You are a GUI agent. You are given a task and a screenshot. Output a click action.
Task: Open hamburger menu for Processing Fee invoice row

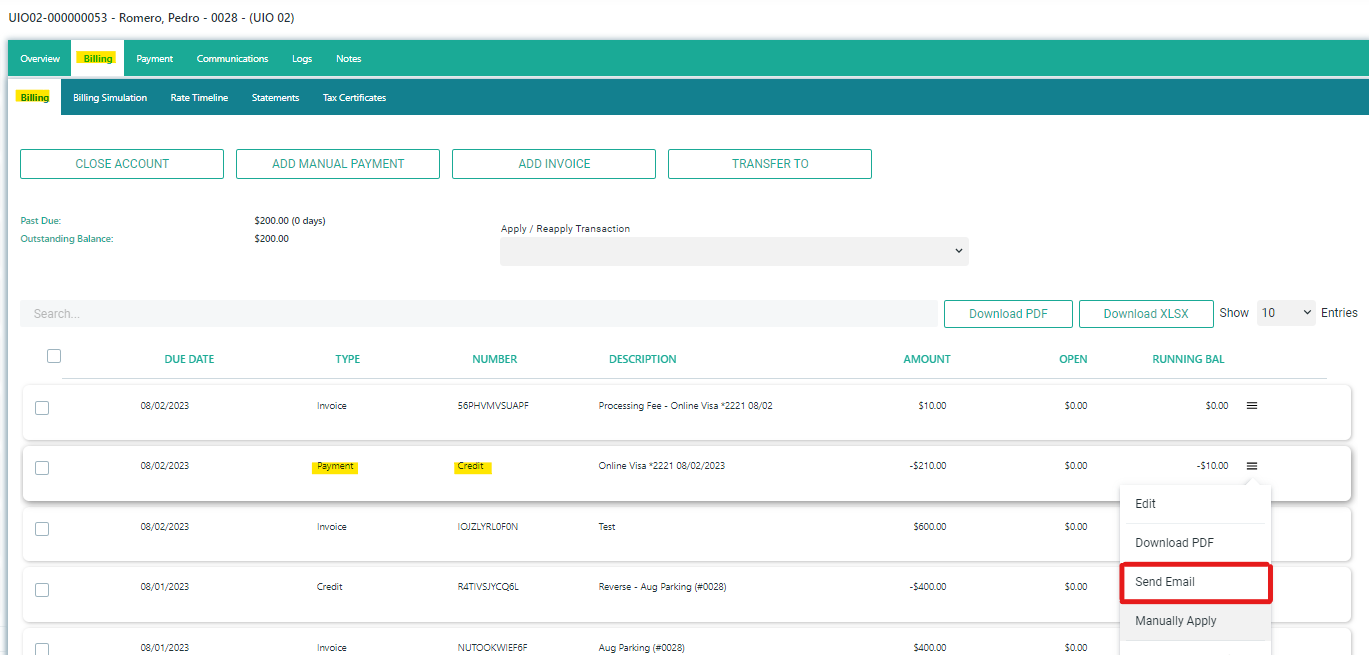tap(1251, 406)
